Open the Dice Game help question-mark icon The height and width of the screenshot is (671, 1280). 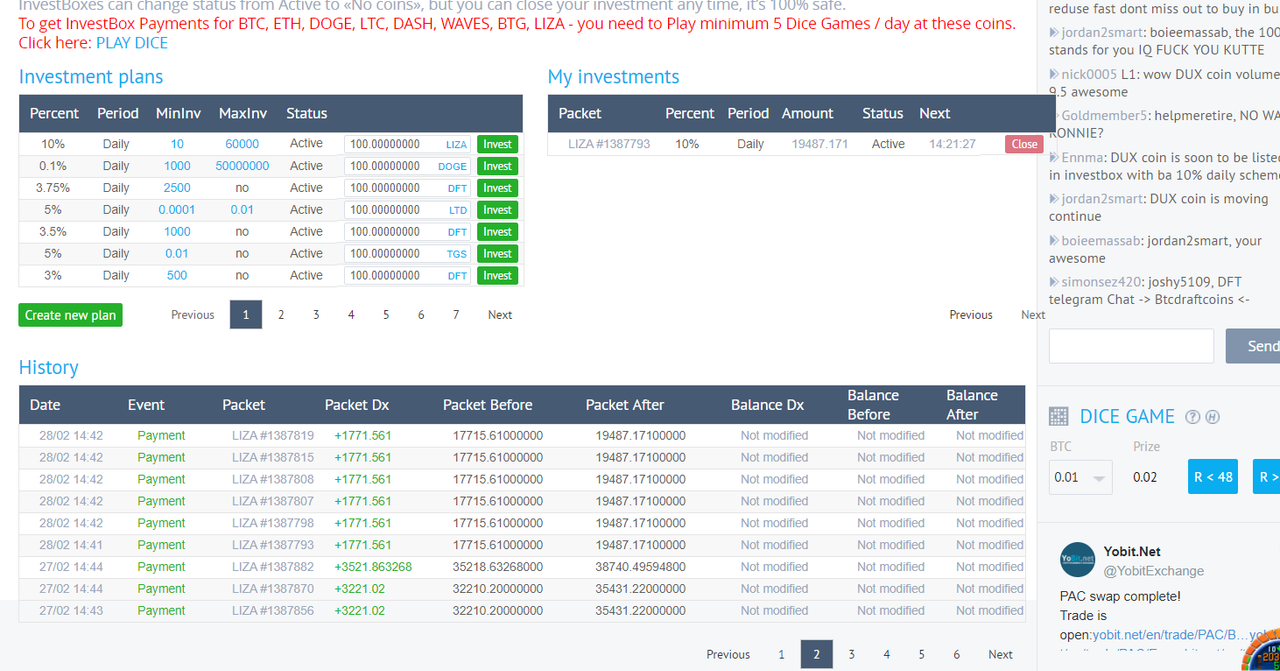point(1192,417)
